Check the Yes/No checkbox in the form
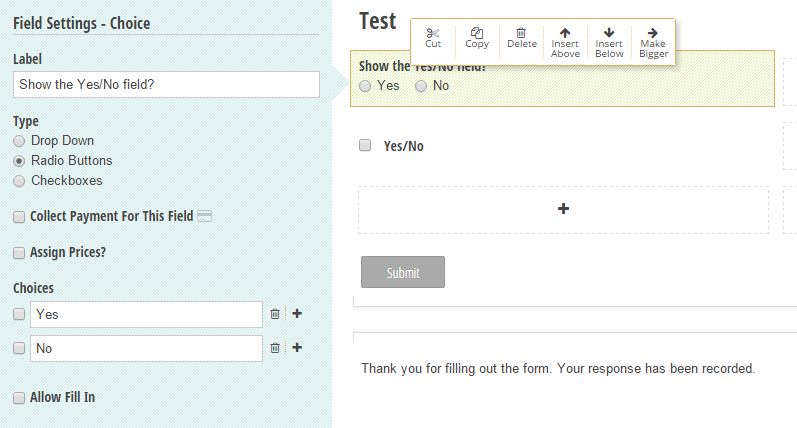This screenshot has width=797, height=428. click(x=365, y=145)
